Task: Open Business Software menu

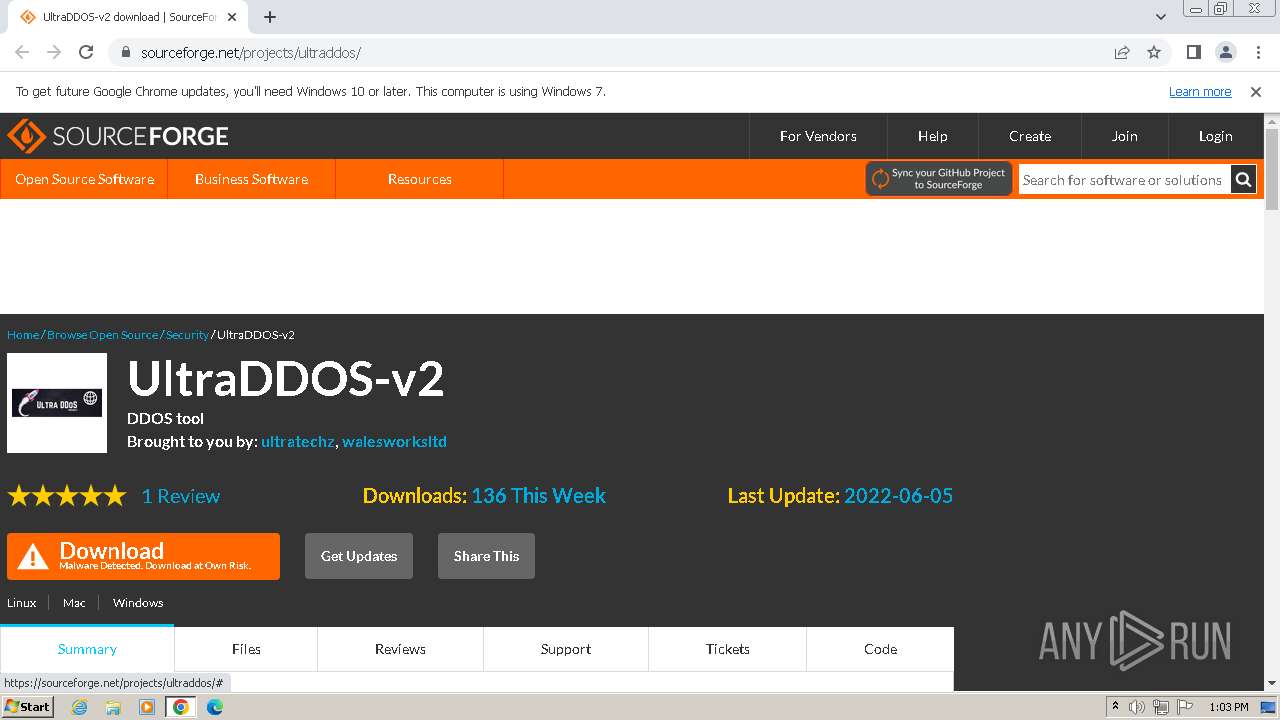Action: point(251,179)
